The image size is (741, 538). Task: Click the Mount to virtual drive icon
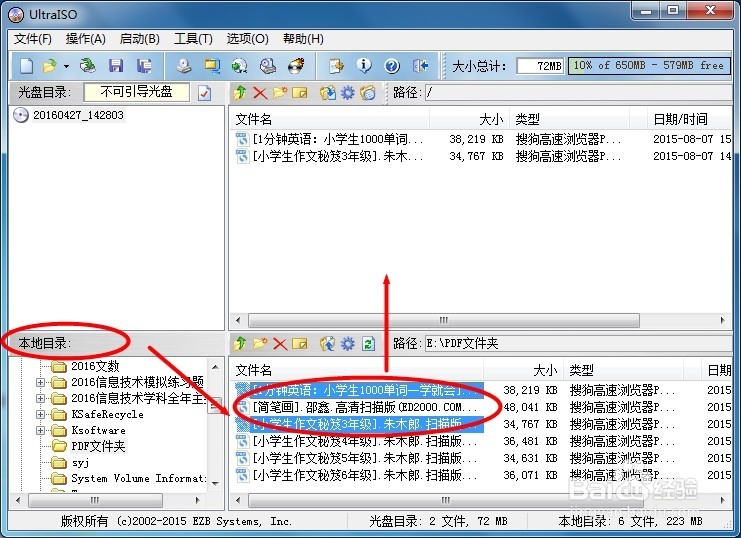coord(268,66)
